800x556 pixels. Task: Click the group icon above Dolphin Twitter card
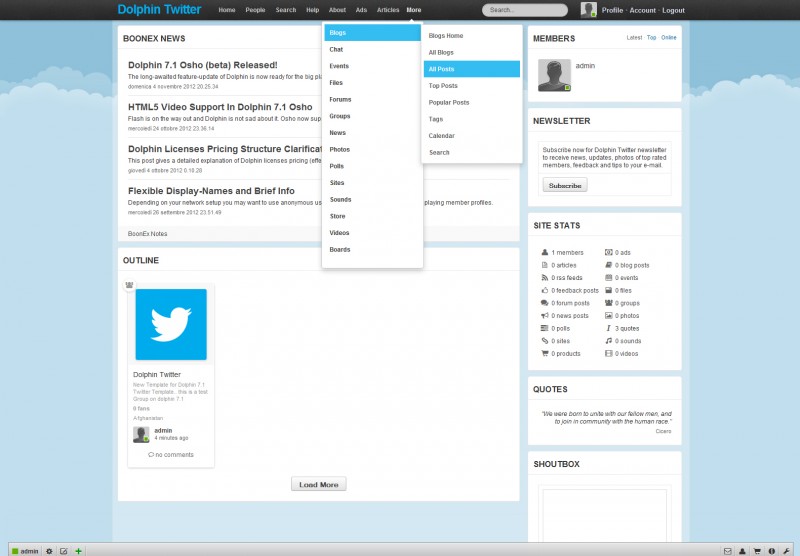(129, 285)
